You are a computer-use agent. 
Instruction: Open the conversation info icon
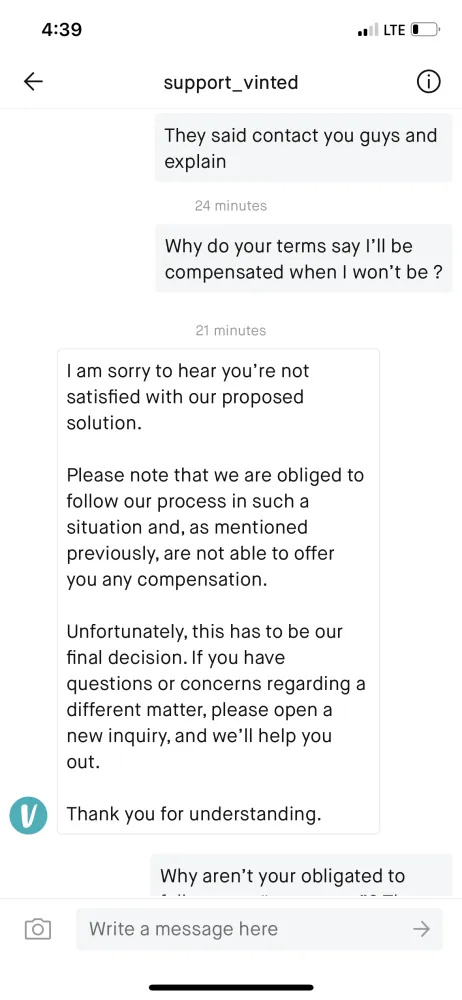point(428,82)
